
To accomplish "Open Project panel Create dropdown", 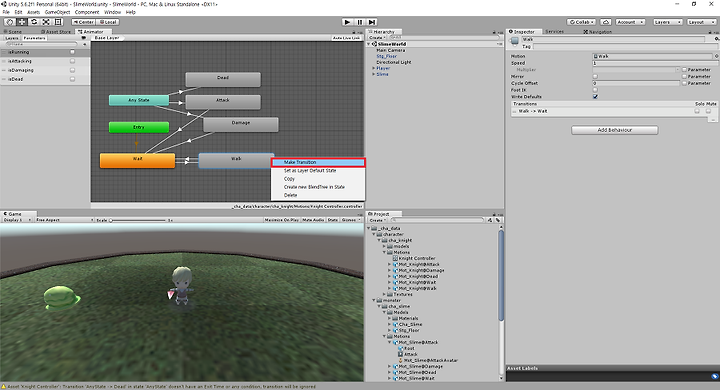I will (x=377, y=220).
